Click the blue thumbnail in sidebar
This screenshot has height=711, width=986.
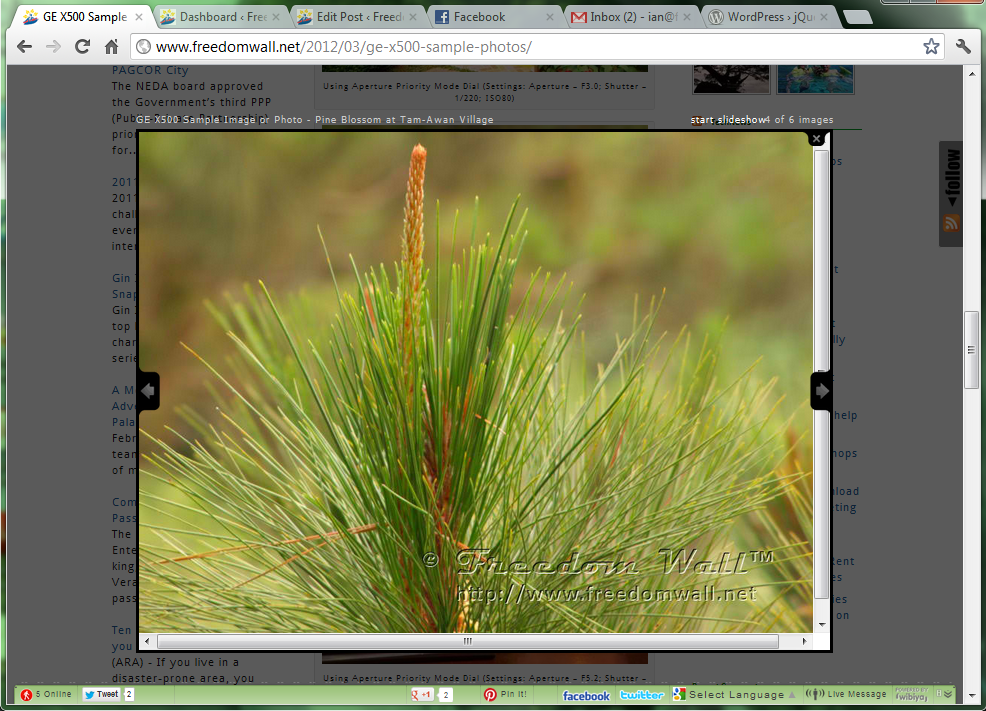tap(816, 79)
